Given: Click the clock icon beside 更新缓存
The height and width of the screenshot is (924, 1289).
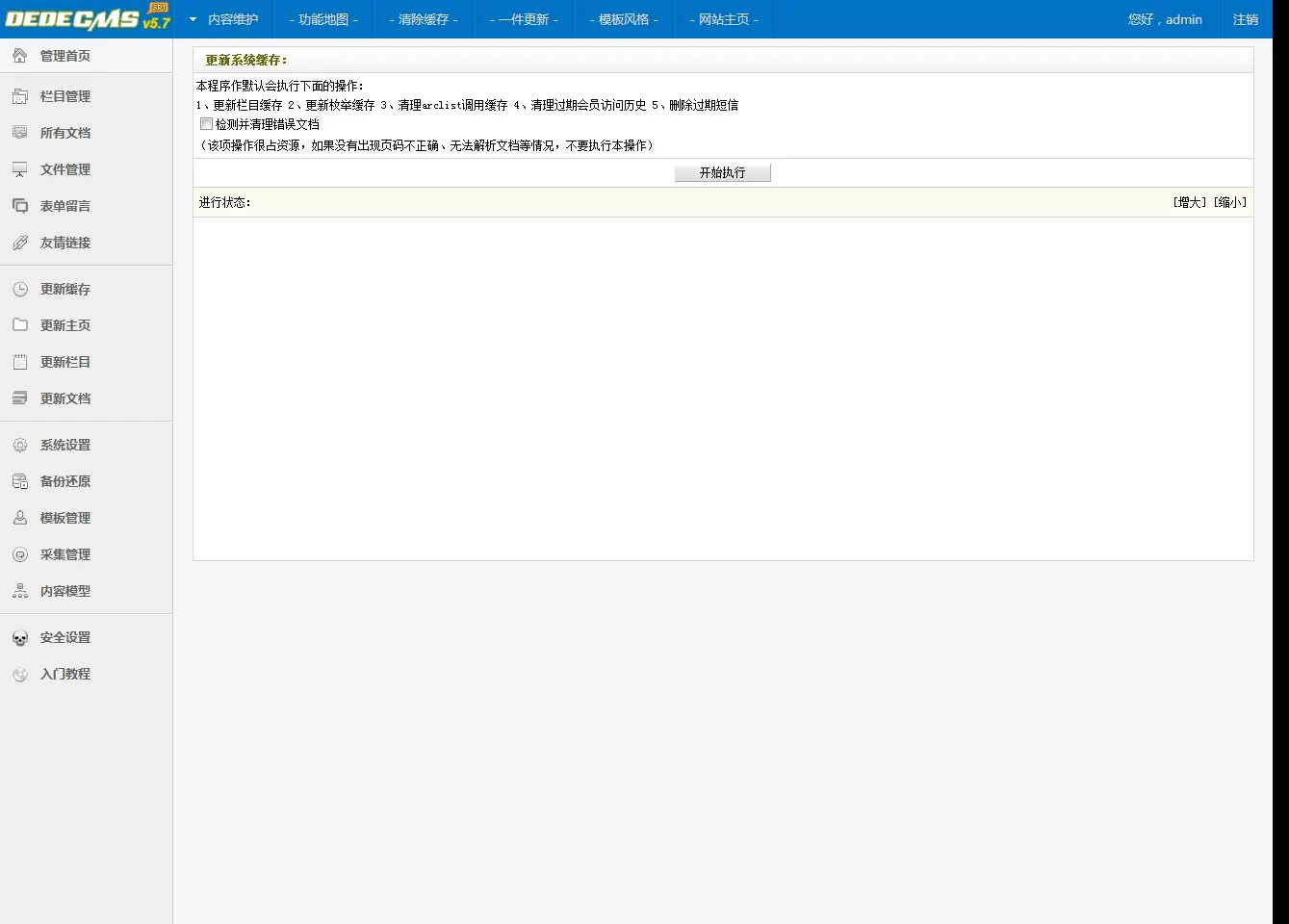Looking at the screenshot, I should [20, 289].
